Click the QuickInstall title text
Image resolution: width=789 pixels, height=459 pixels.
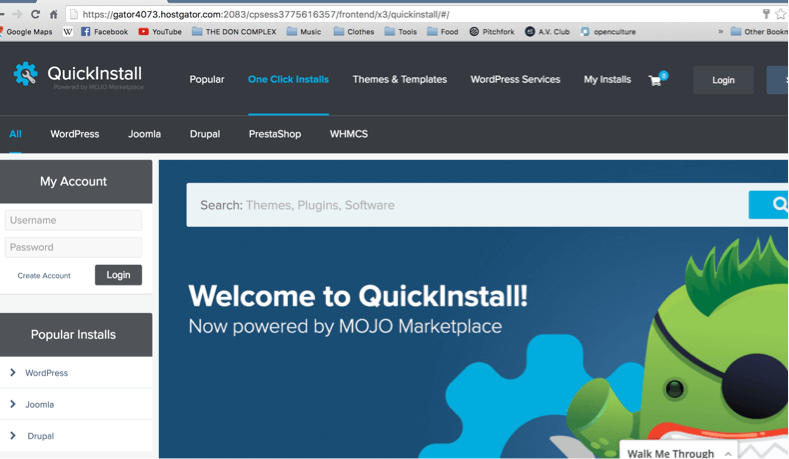pos(95,73)
